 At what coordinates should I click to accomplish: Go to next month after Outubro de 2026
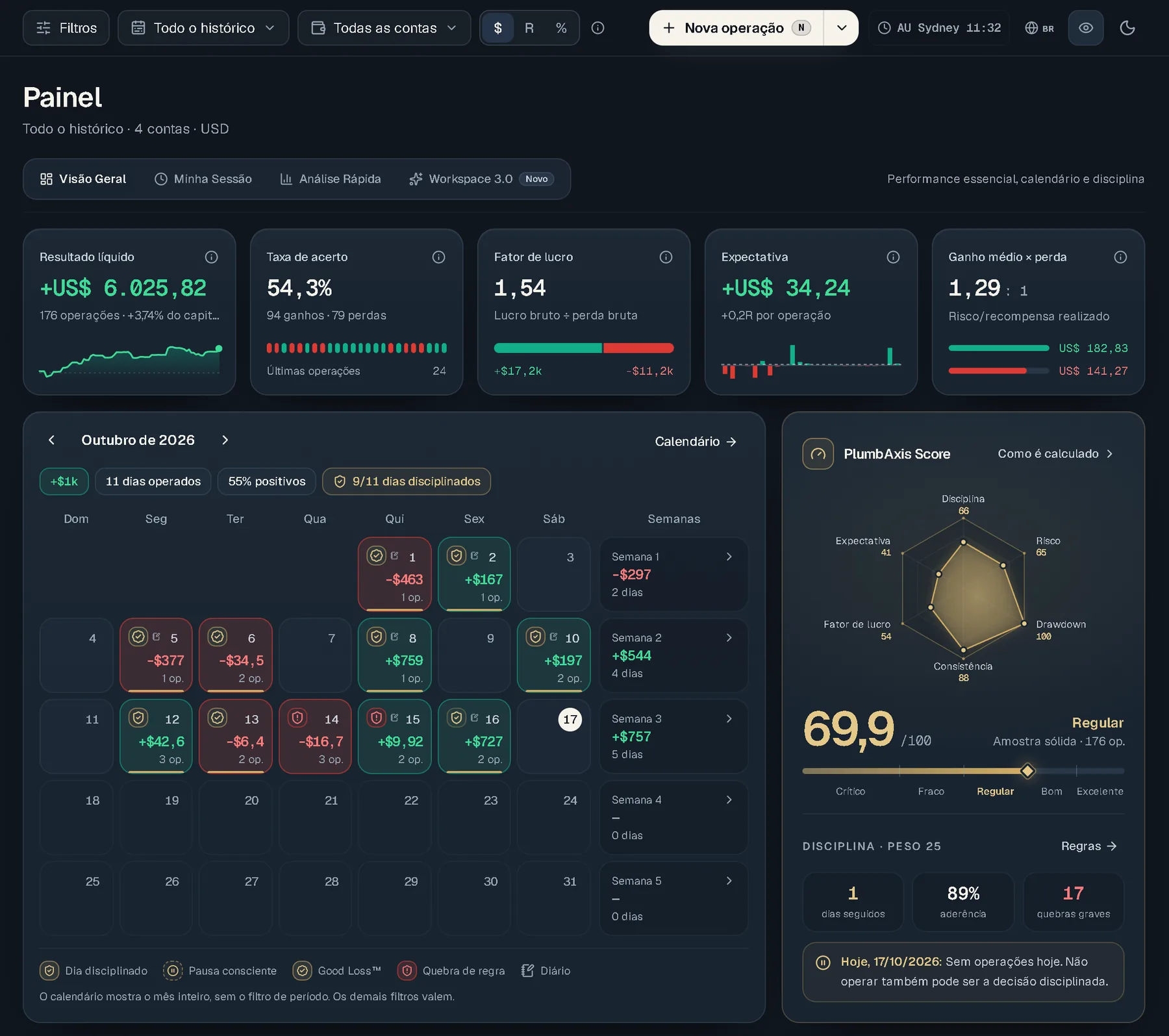(x=225, y=440)
